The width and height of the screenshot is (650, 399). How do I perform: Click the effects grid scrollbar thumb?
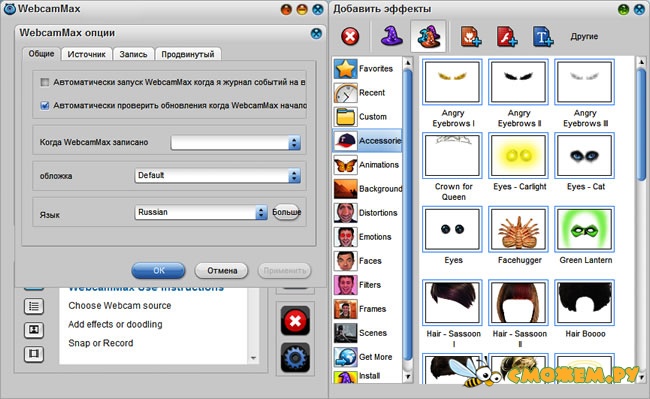tap(641, 124)
